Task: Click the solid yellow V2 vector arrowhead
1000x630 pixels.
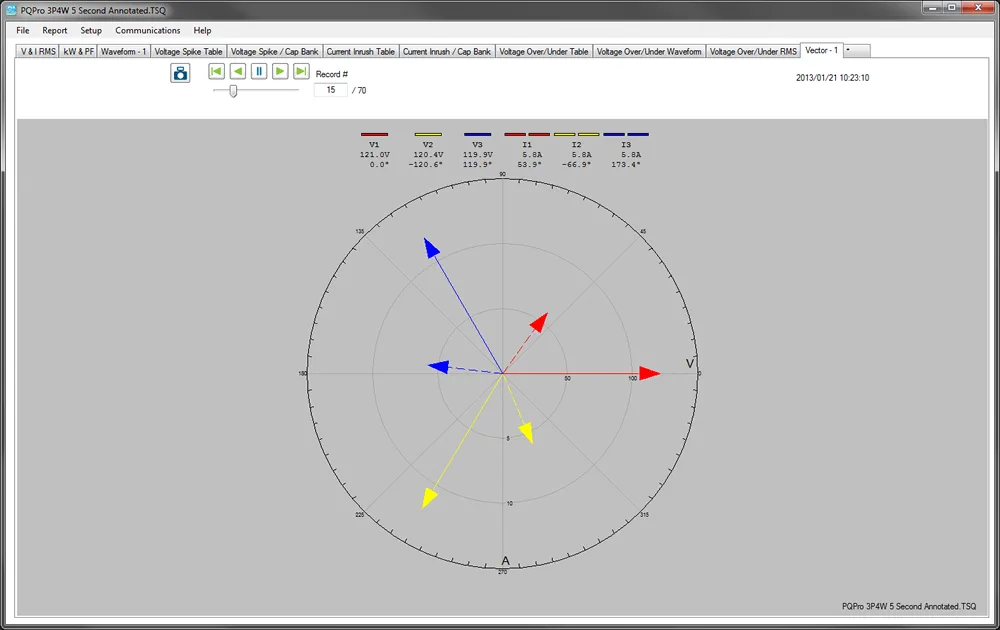Action: point(429,498)
